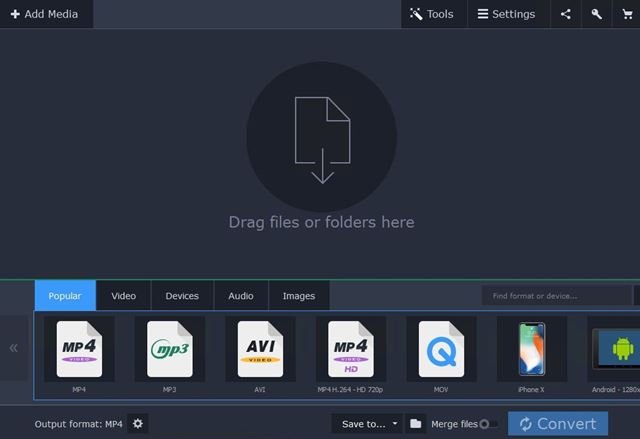Click the Convert button
Screen dimensions: 640x439
tap(558, 424)
